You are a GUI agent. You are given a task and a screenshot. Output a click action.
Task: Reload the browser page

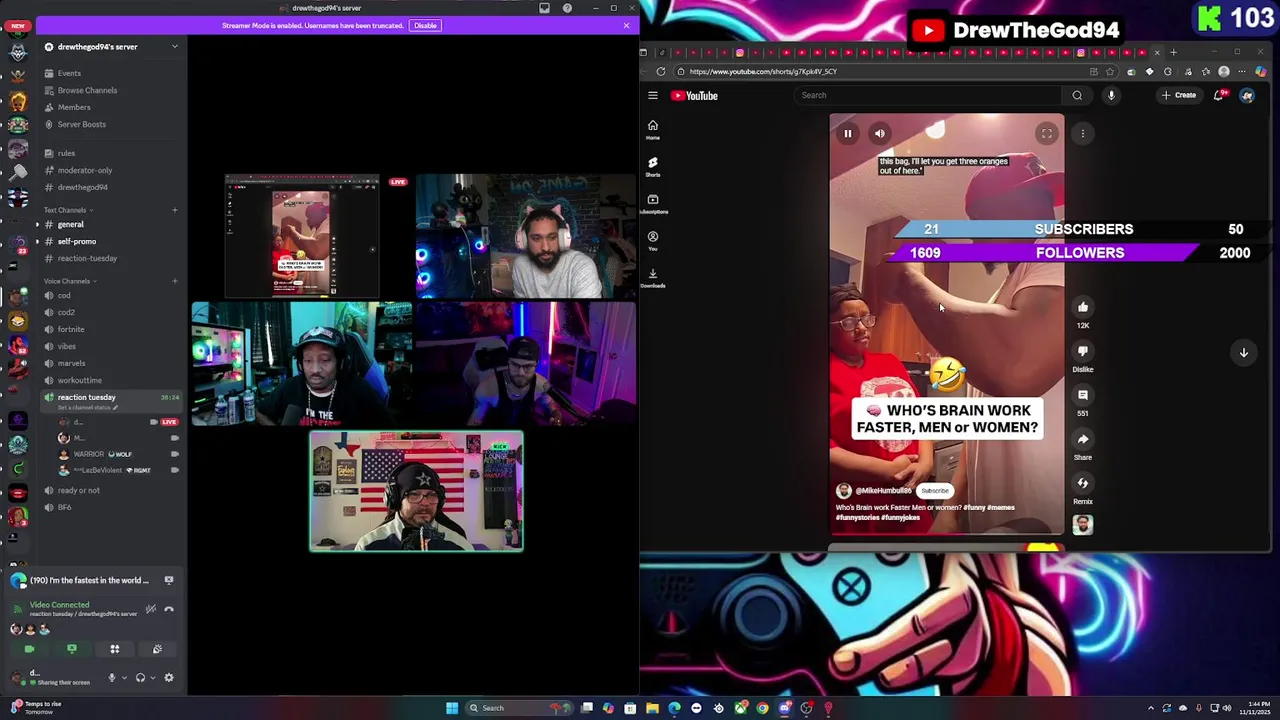tap(661, 72)
